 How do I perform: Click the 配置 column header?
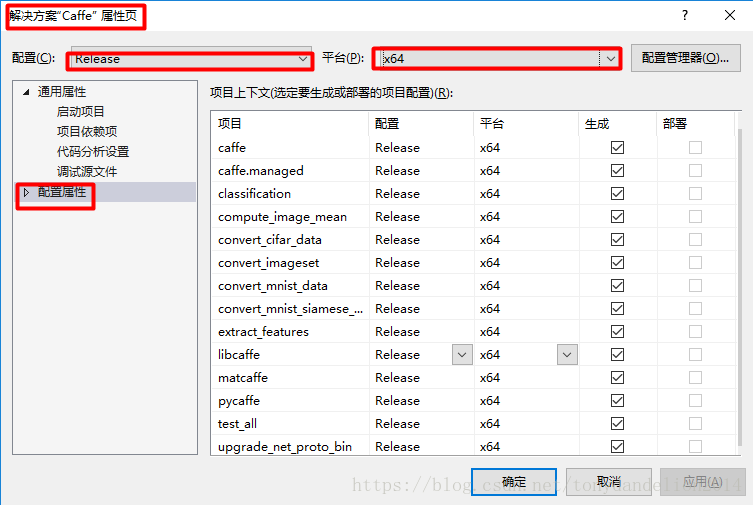pyautogui.click(x=421, y=124)
